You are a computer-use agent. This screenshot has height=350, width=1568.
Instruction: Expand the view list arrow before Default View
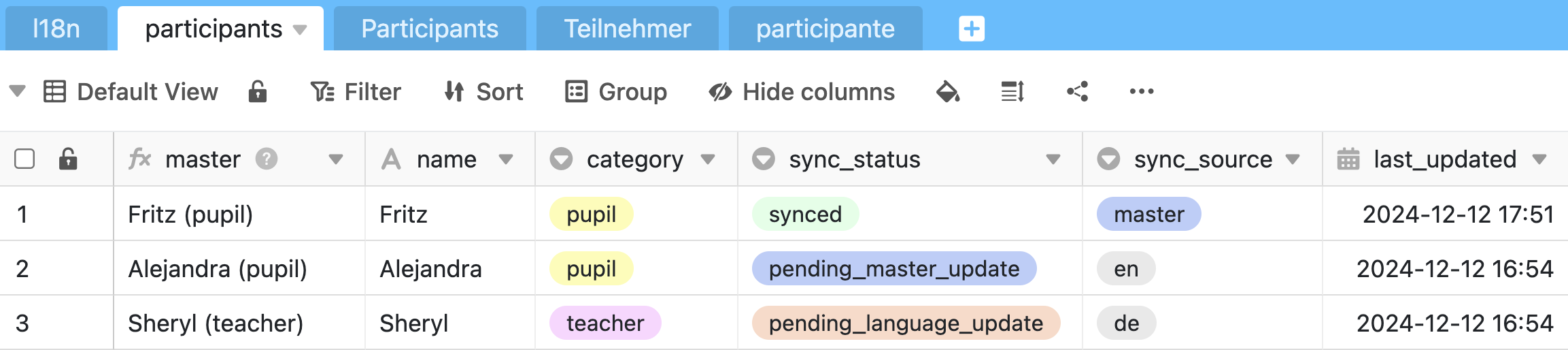[x=18, y=91]
